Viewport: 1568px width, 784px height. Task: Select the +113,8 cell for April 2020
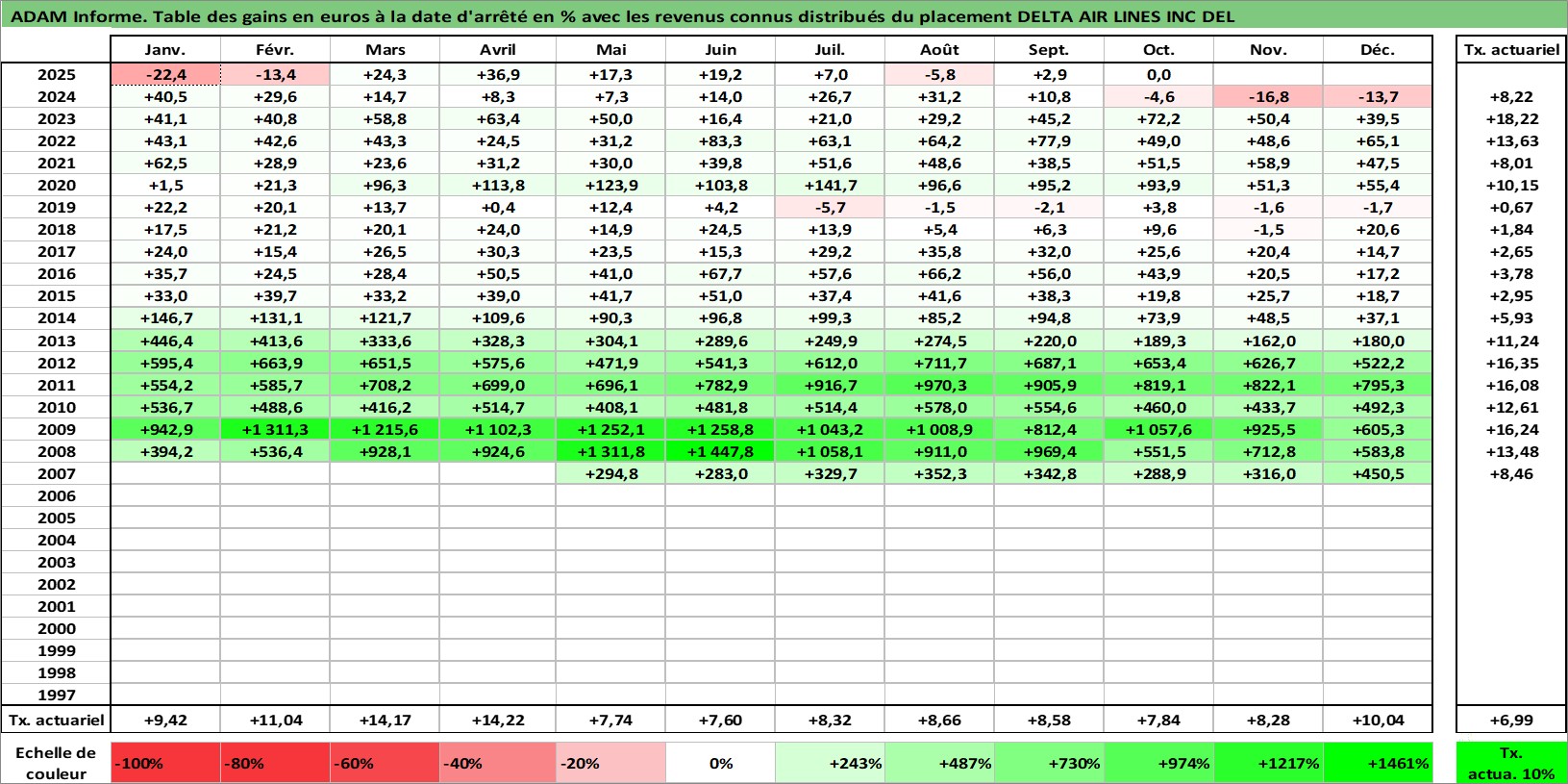click(497, 186)
